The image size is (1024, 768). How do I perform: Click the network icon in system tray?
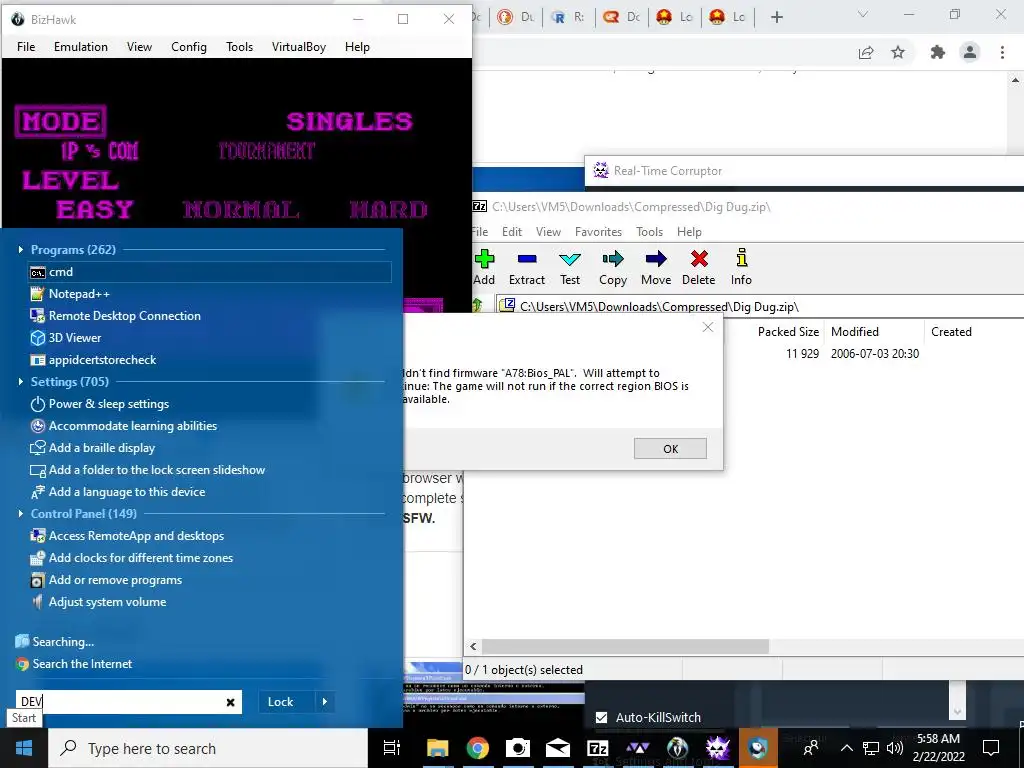pos(871,748)
